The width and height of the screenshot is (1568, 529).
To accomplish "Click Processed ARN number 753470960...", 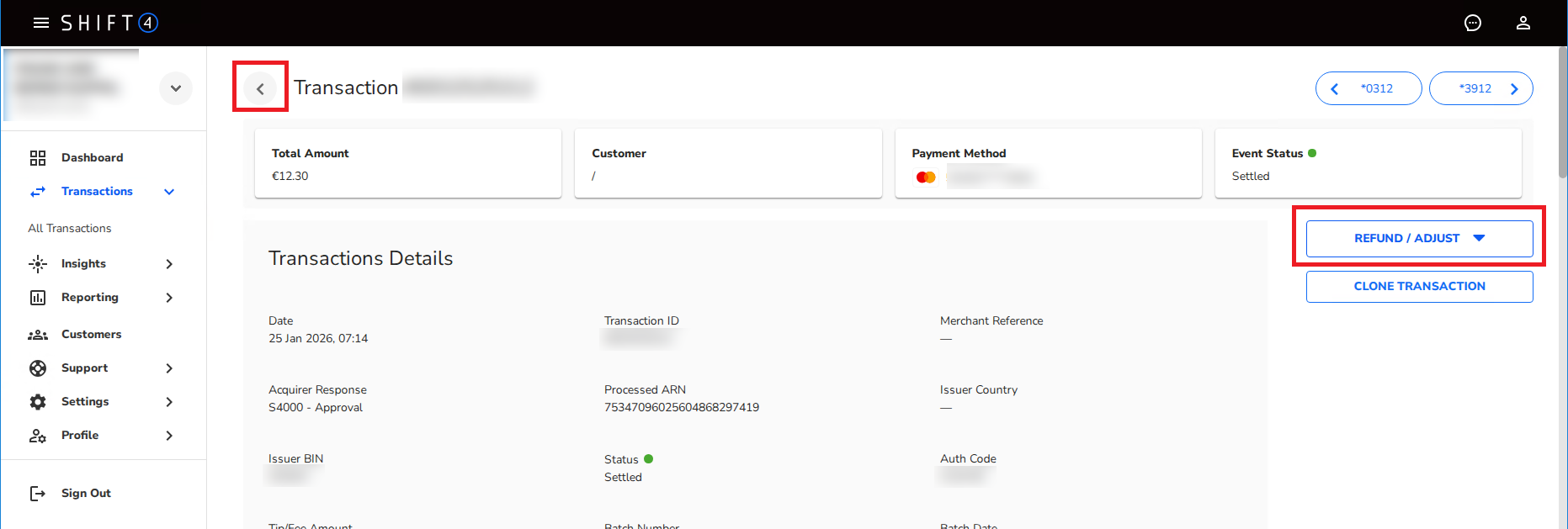I will click(x=682, y=408).
